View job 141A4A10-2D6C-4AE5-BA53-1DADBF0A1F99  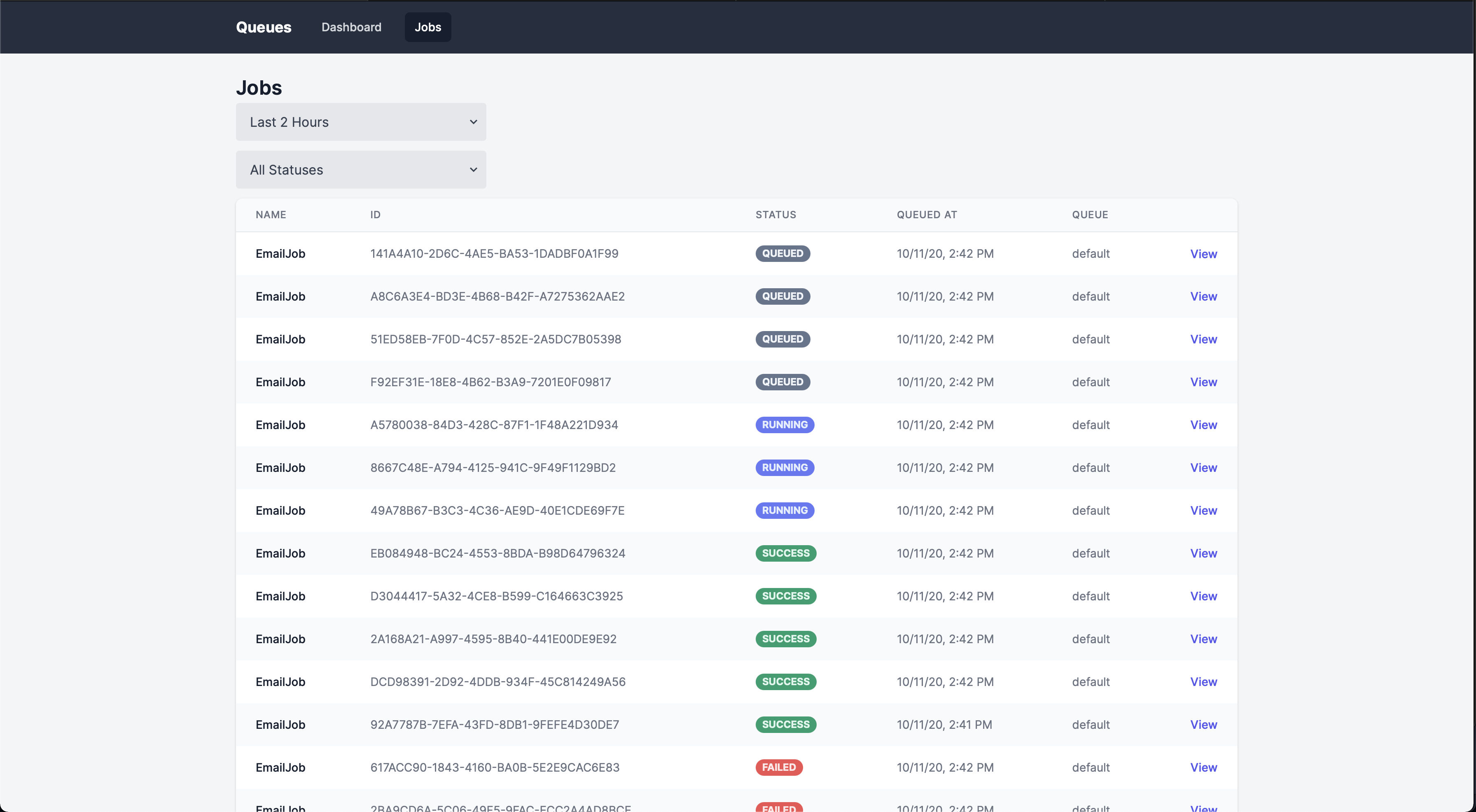point(1203,254)
